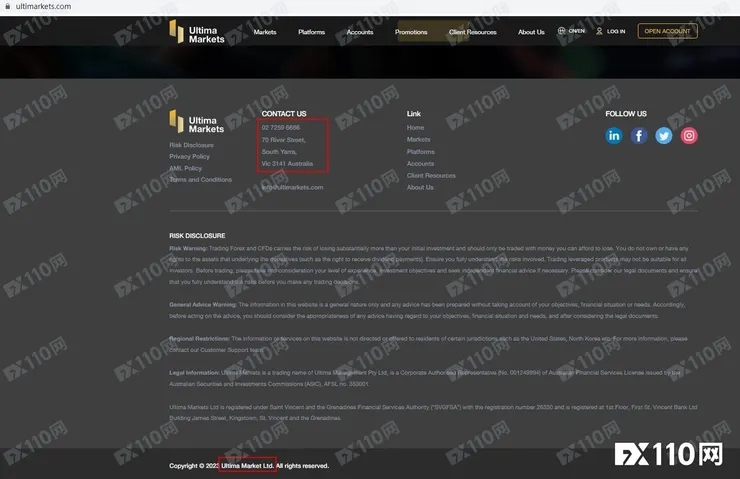Click the 70 River Street address line

tap(284, 140)
